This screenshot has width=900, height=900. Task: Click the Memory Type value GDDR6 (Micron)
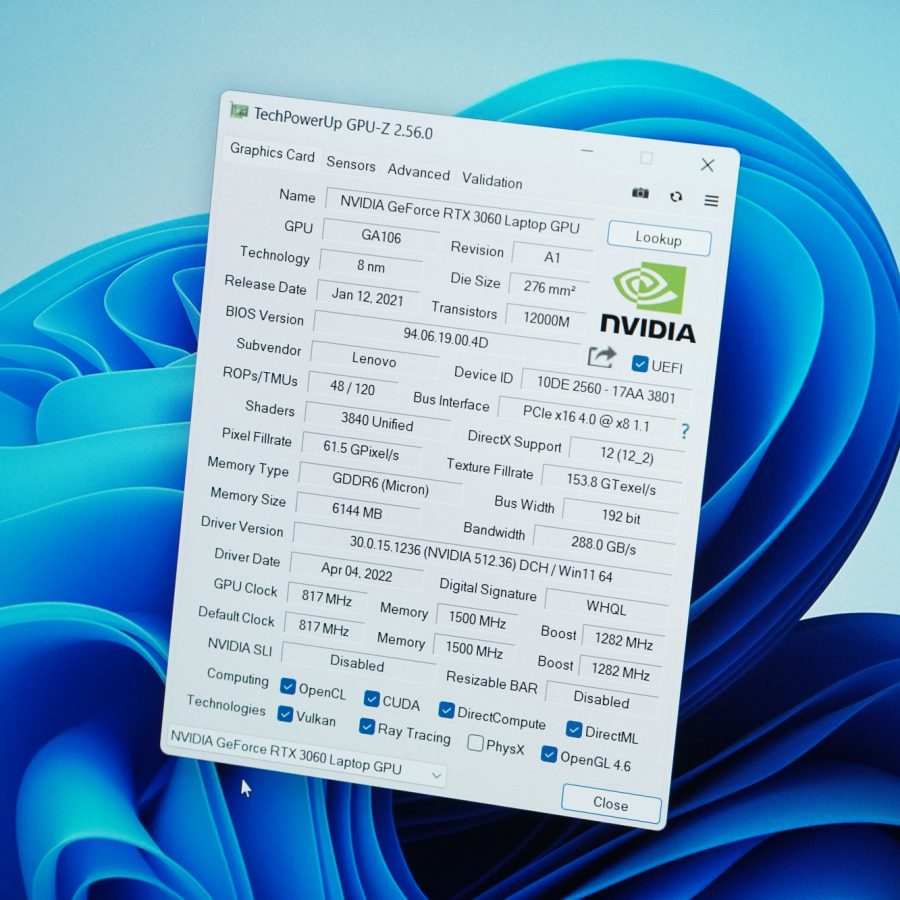coord(380,483)
